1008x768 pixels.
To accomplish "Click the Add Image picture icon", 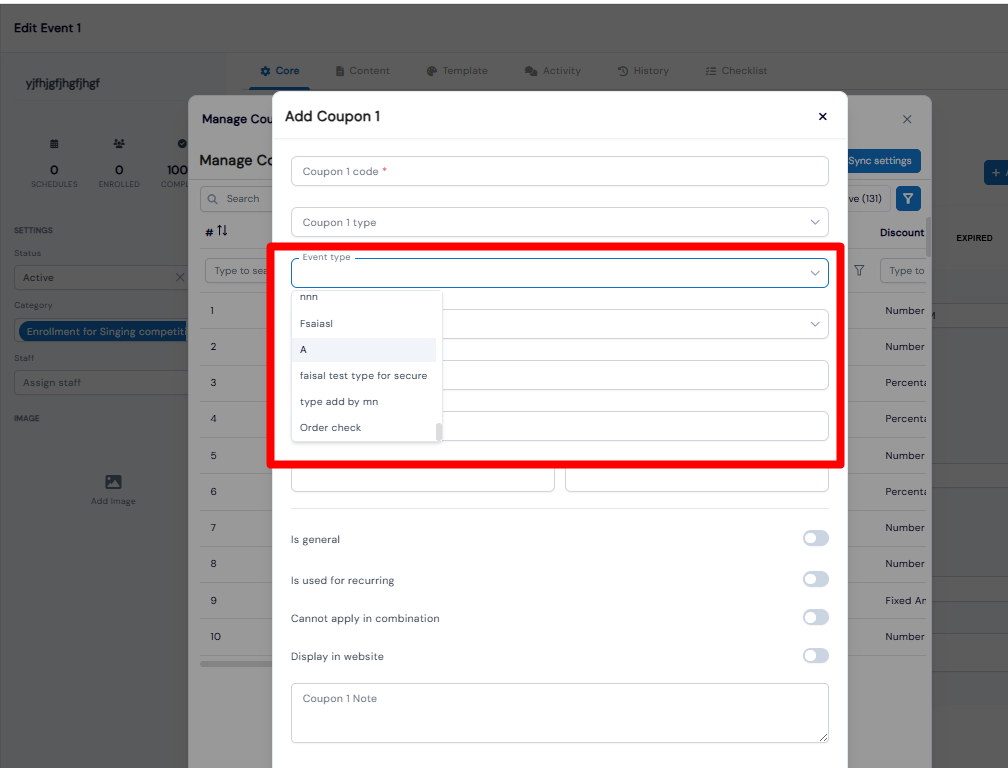I will pos(113,481).
